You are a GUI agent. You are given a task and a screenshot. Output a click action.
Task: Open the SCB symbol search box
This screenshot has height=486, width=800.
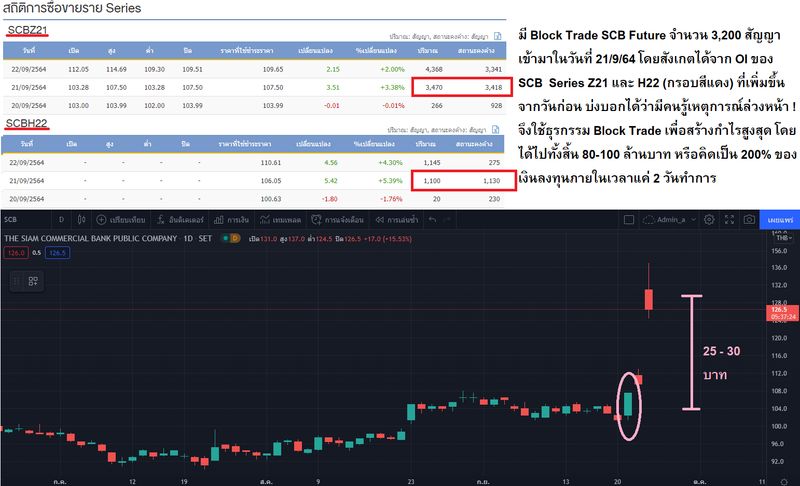pos(11,220)
